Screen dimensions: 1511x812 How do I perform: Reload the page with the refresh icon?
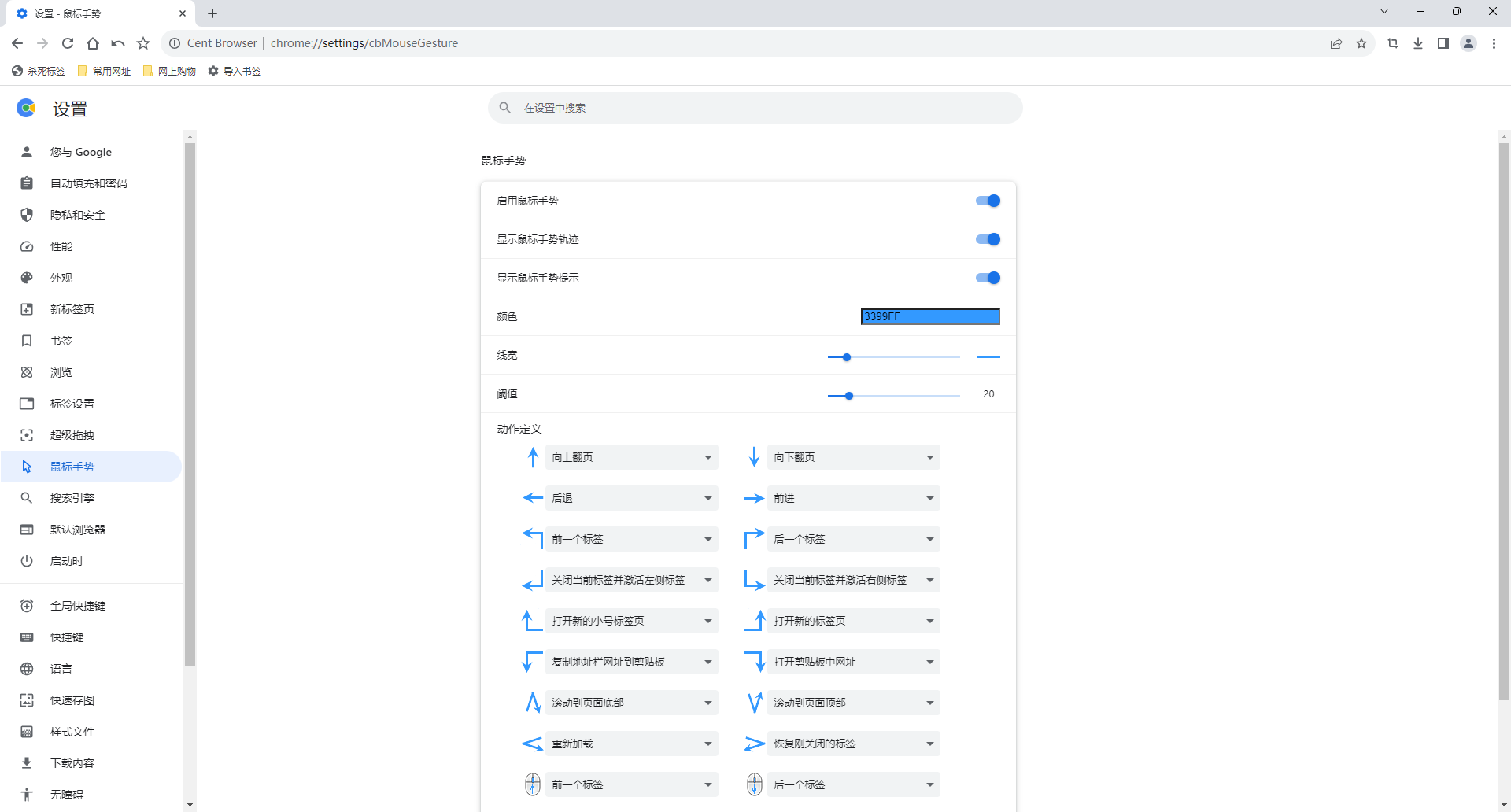click(x=68, y=43)
